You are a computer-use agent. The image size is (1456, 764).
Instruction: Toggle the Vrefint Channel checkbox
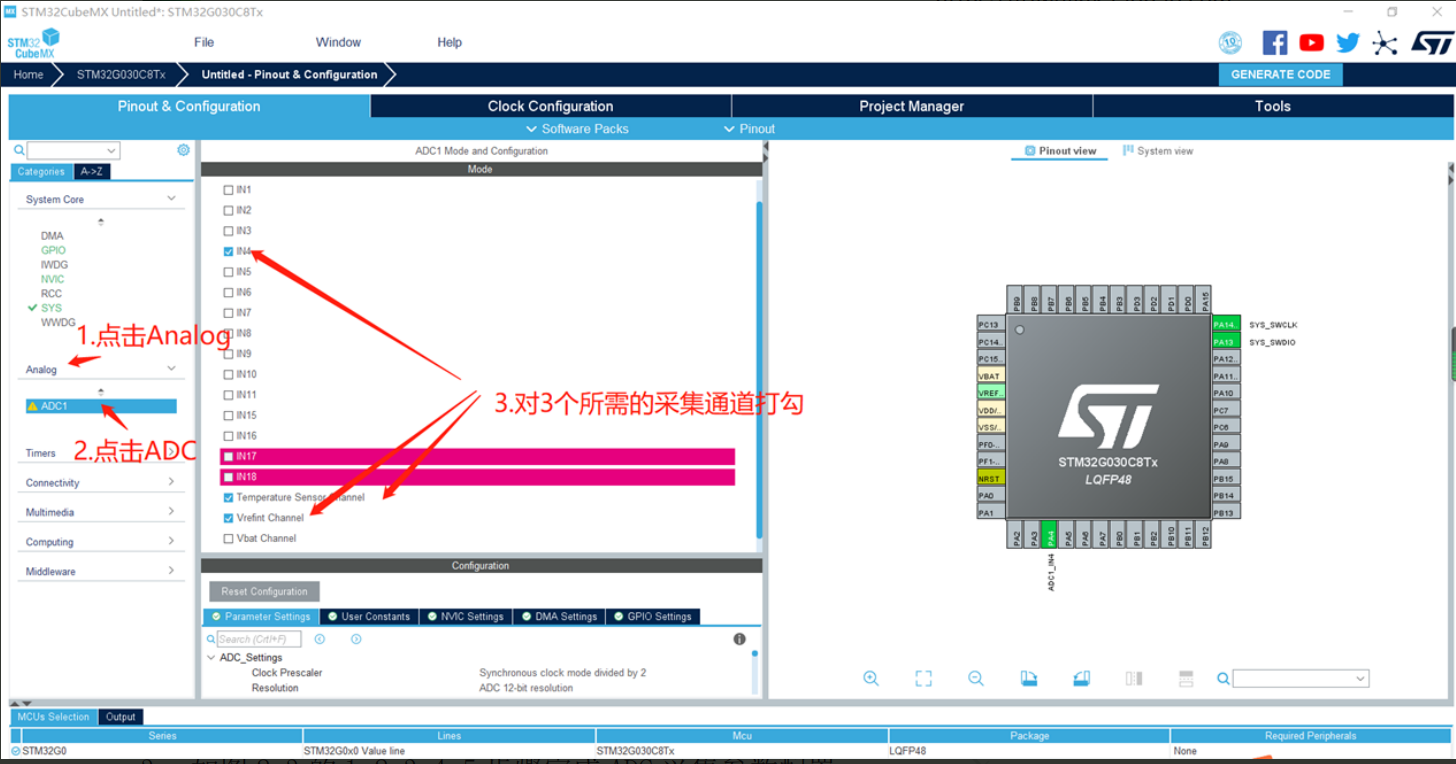pos(228,518)
